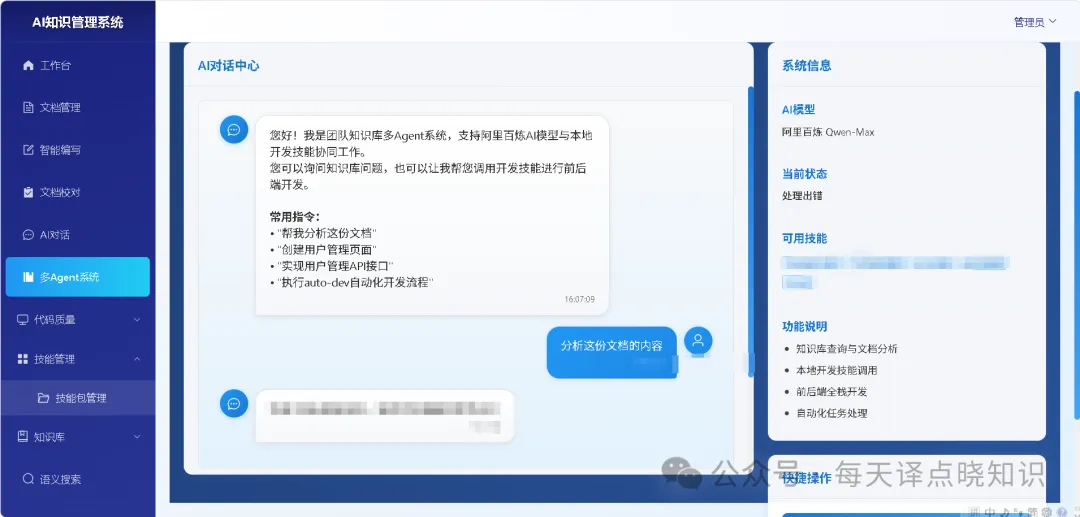Click the page scrollbar at right edge
Screen dimensions: 1080x517
click(x=1077, y=256)
